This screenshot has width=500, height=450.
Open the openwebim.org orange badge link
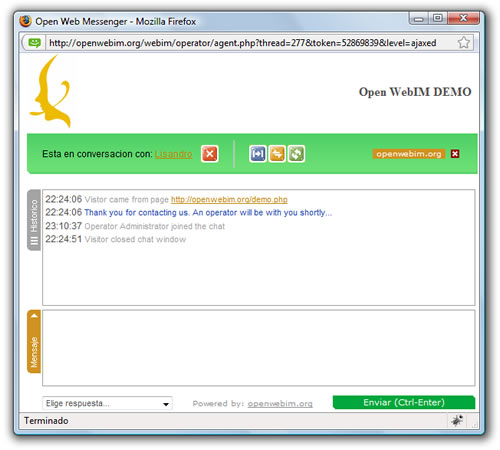pos(409,154)
